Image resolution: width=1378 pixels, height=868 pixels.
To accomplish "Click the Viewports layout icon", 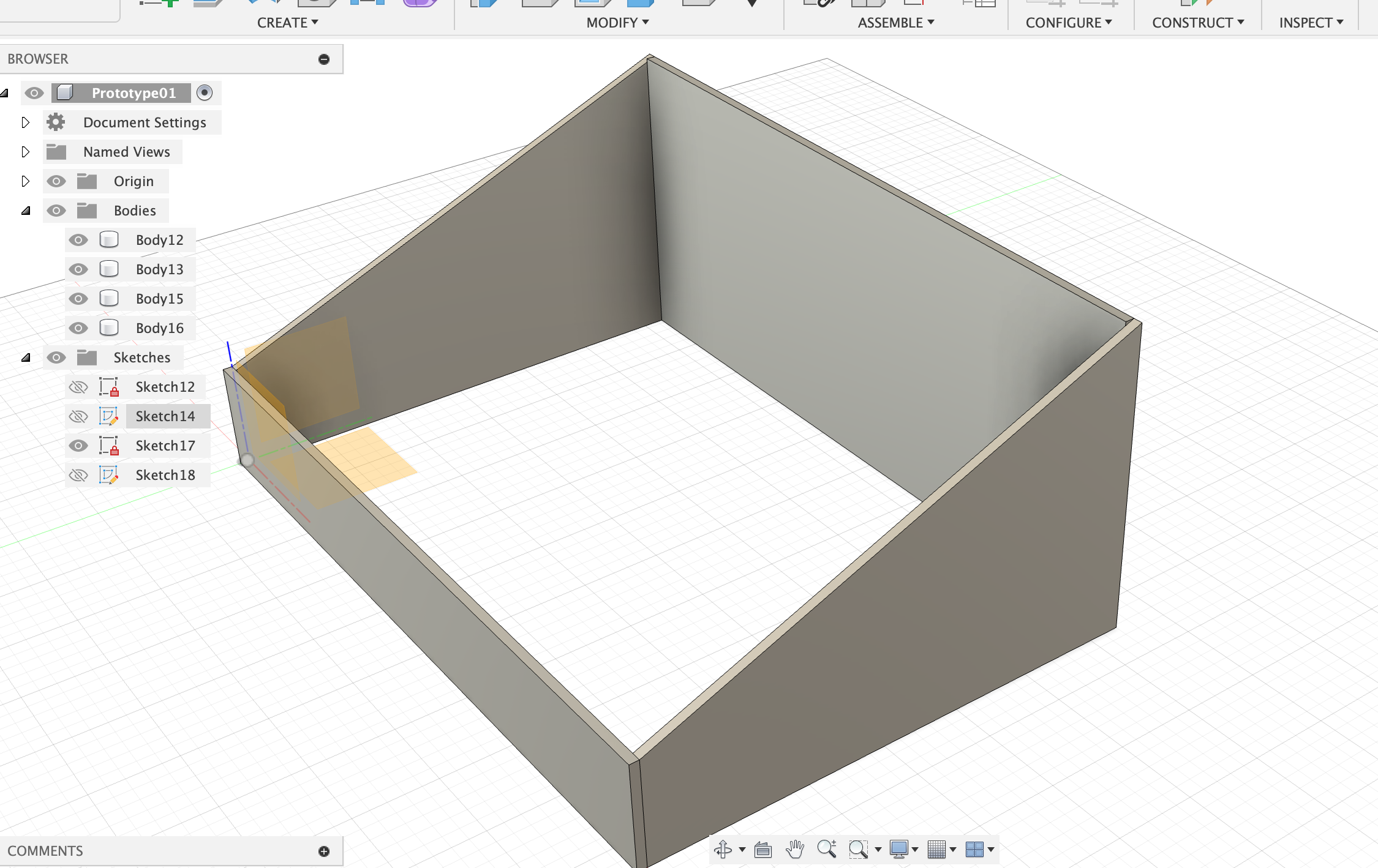I will pos(974,850).
